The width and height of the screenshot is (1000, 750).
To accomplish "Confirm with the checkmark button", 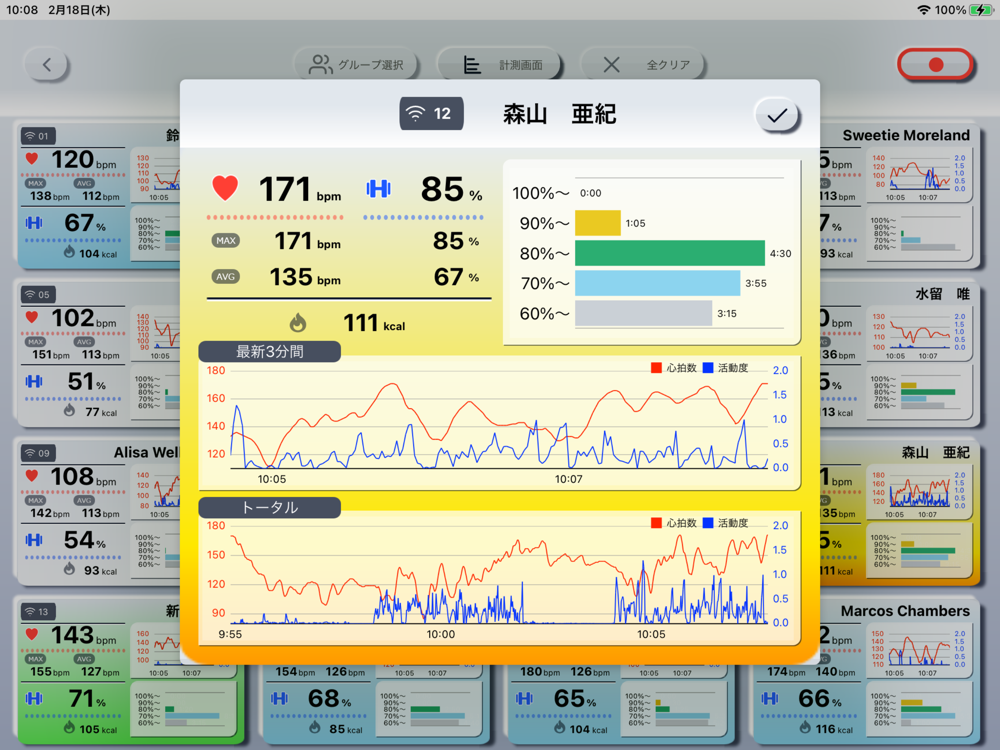I will [x=776, y=116].
